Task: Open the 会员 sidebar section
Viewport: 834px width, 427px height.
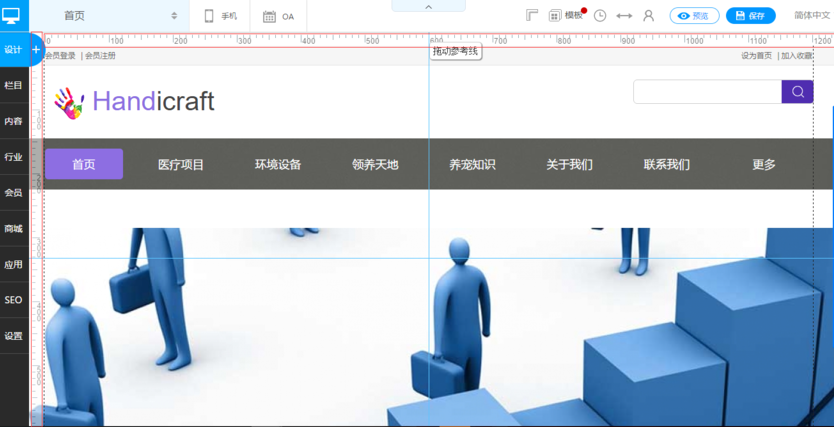Action: click(13, 192)
